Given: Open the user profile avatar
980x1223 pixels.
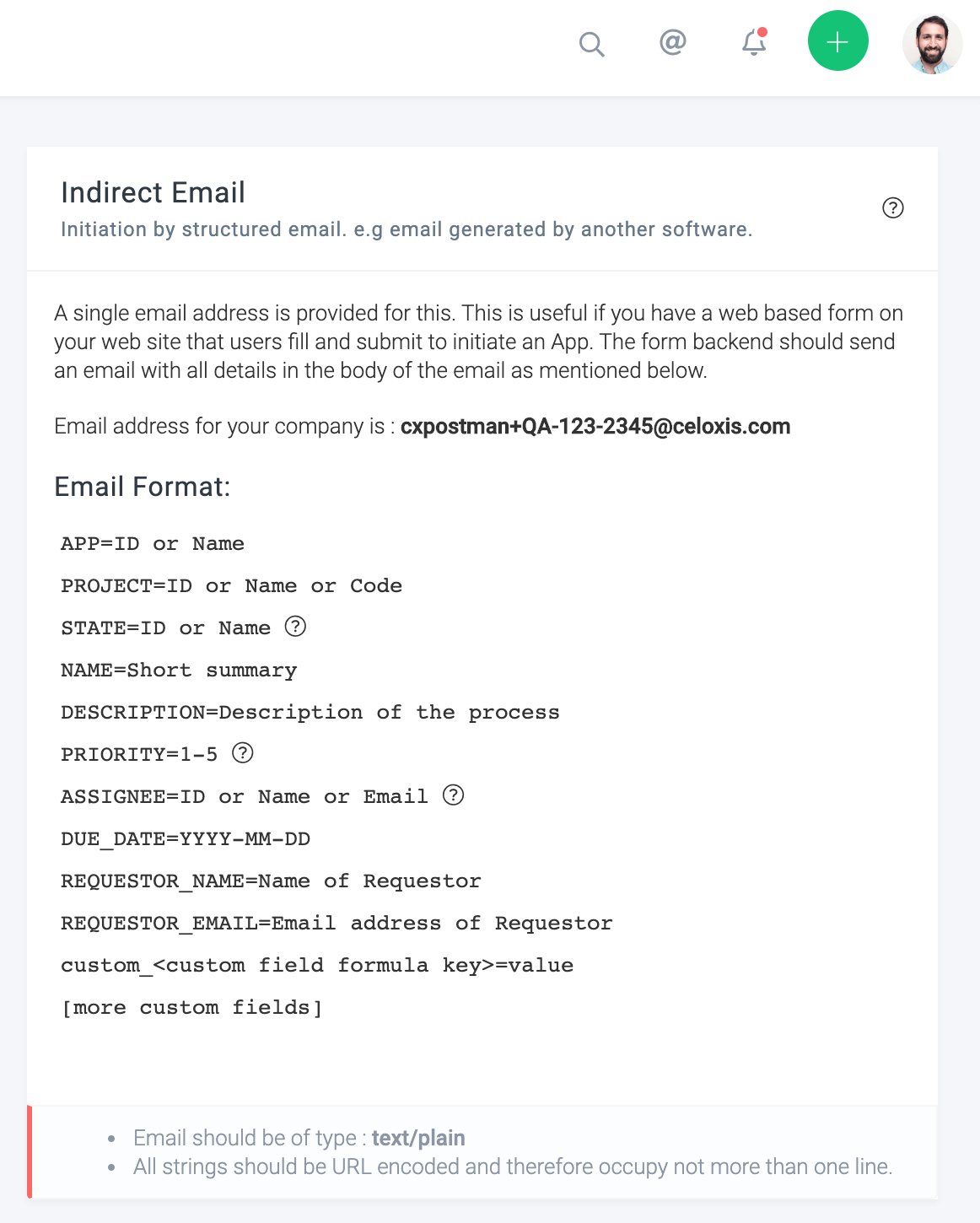Looking at the screenshot, I should point(932,43).
